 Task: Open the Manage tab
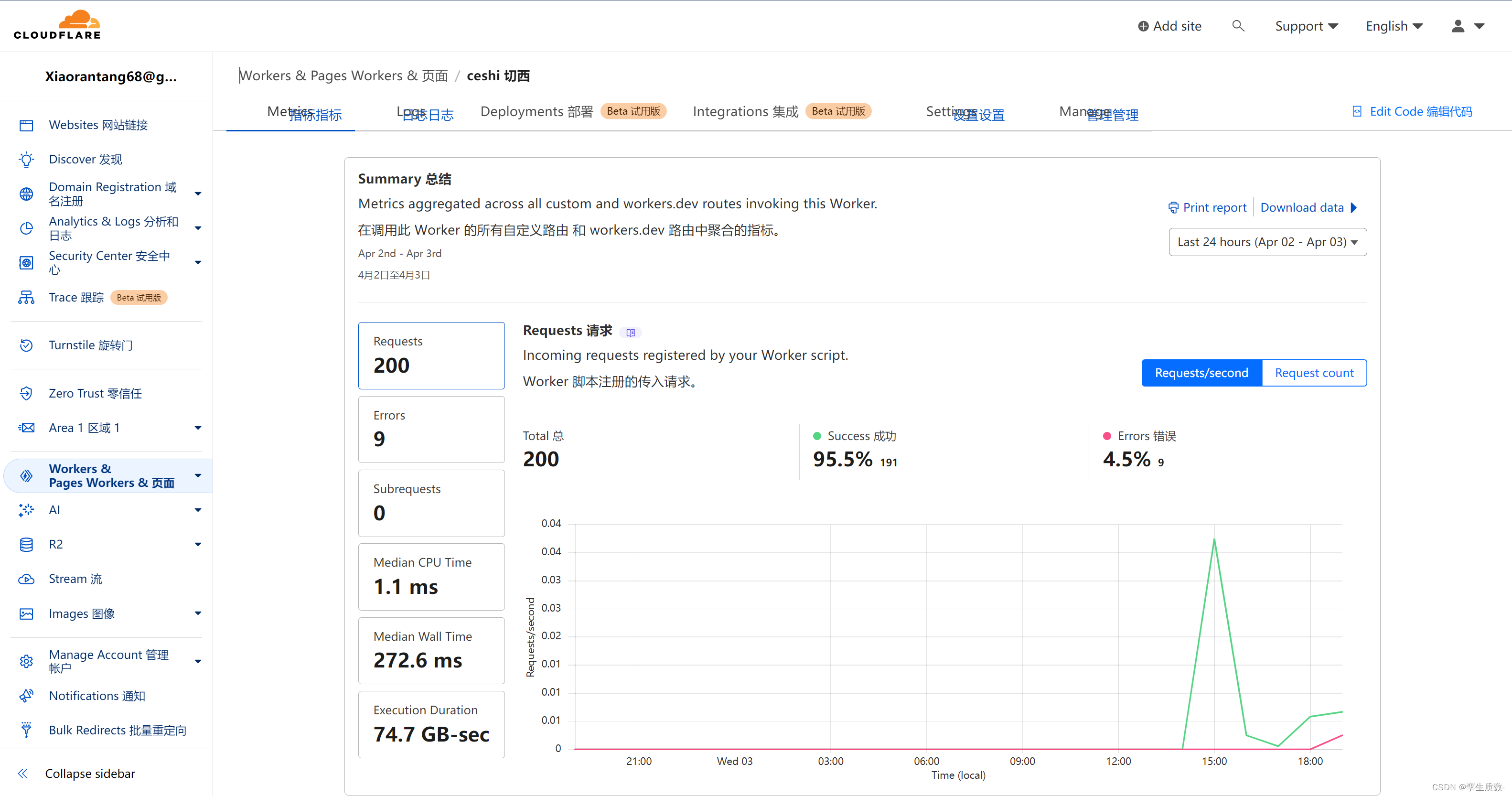[x=1098, y=113]
